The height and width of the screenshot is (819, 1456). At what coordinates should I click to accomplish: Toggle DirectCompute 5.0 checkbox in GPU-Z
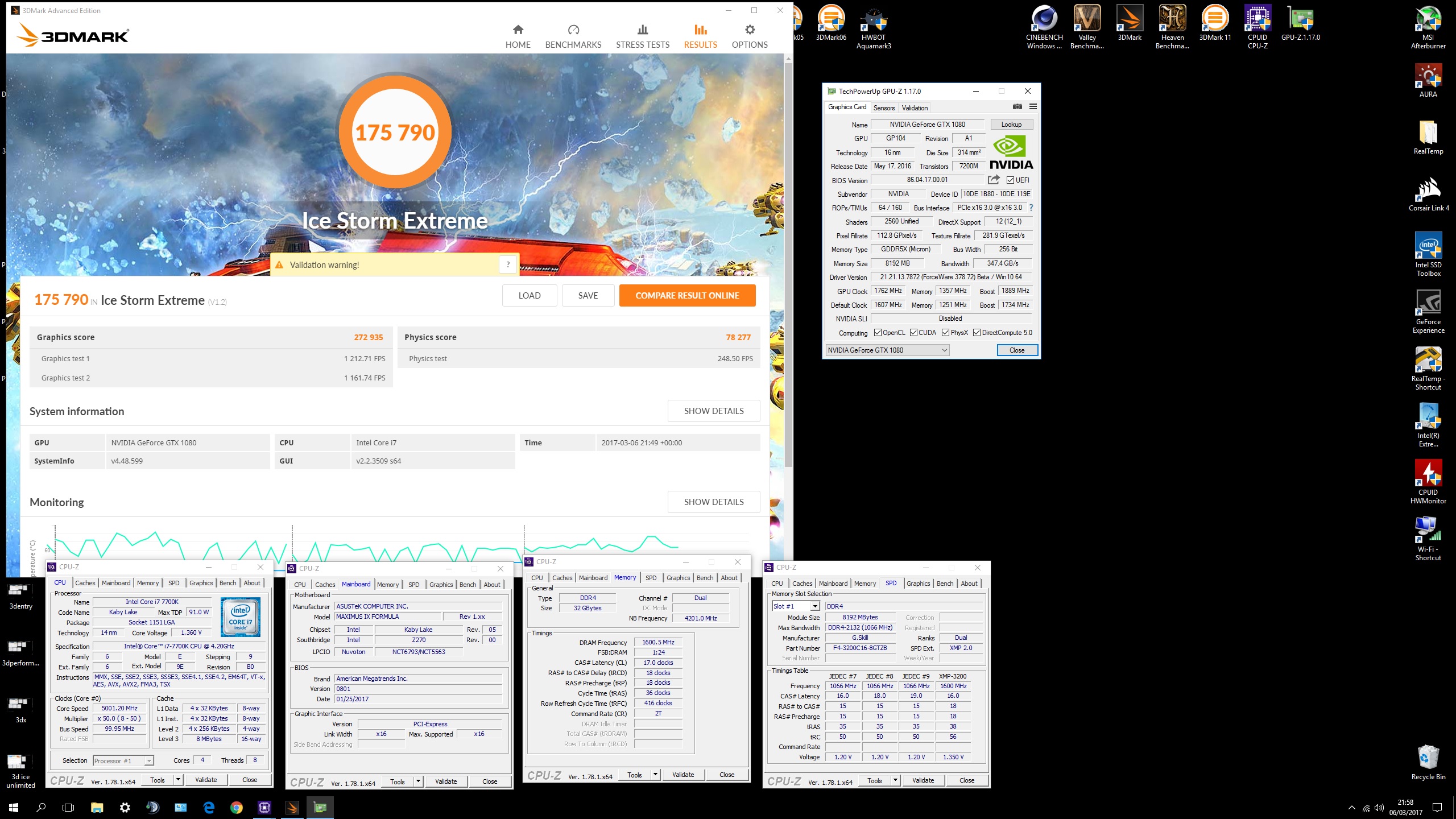[x=977, y=333]
